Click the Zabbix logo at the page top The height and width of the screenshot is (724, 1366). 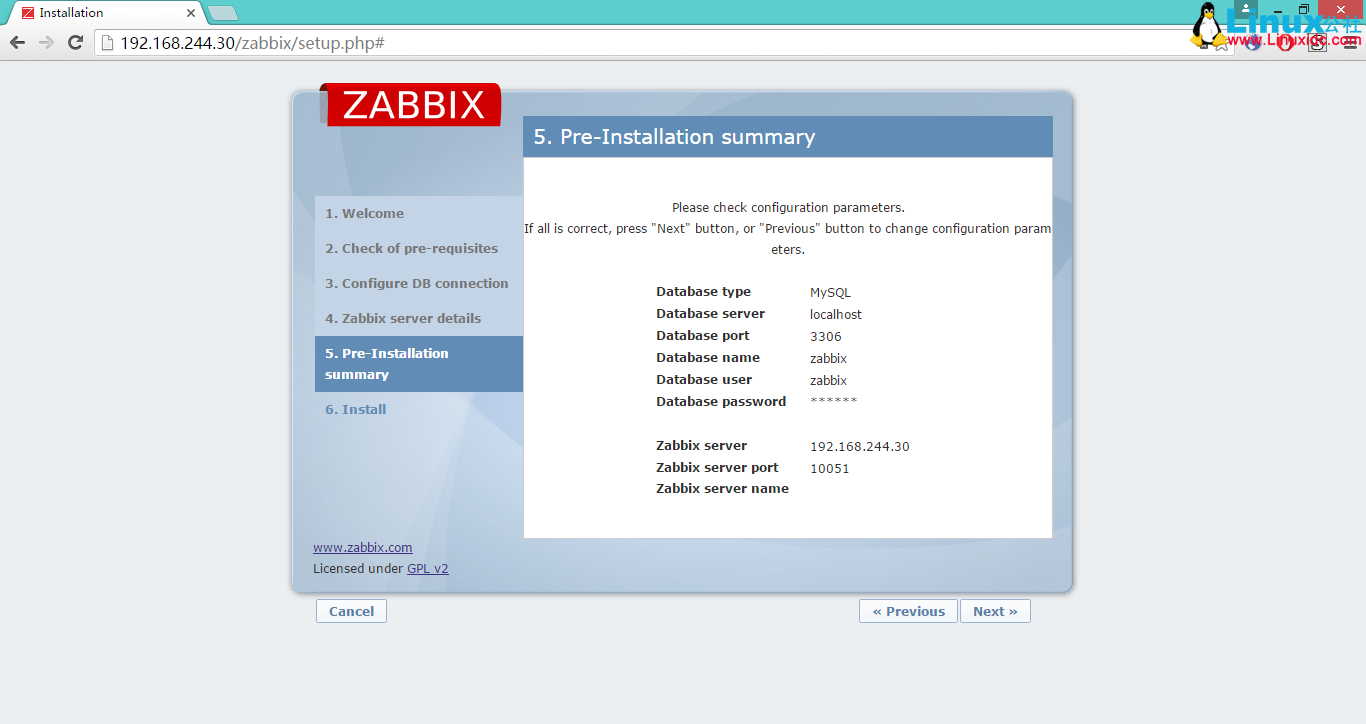pos(410,104)
